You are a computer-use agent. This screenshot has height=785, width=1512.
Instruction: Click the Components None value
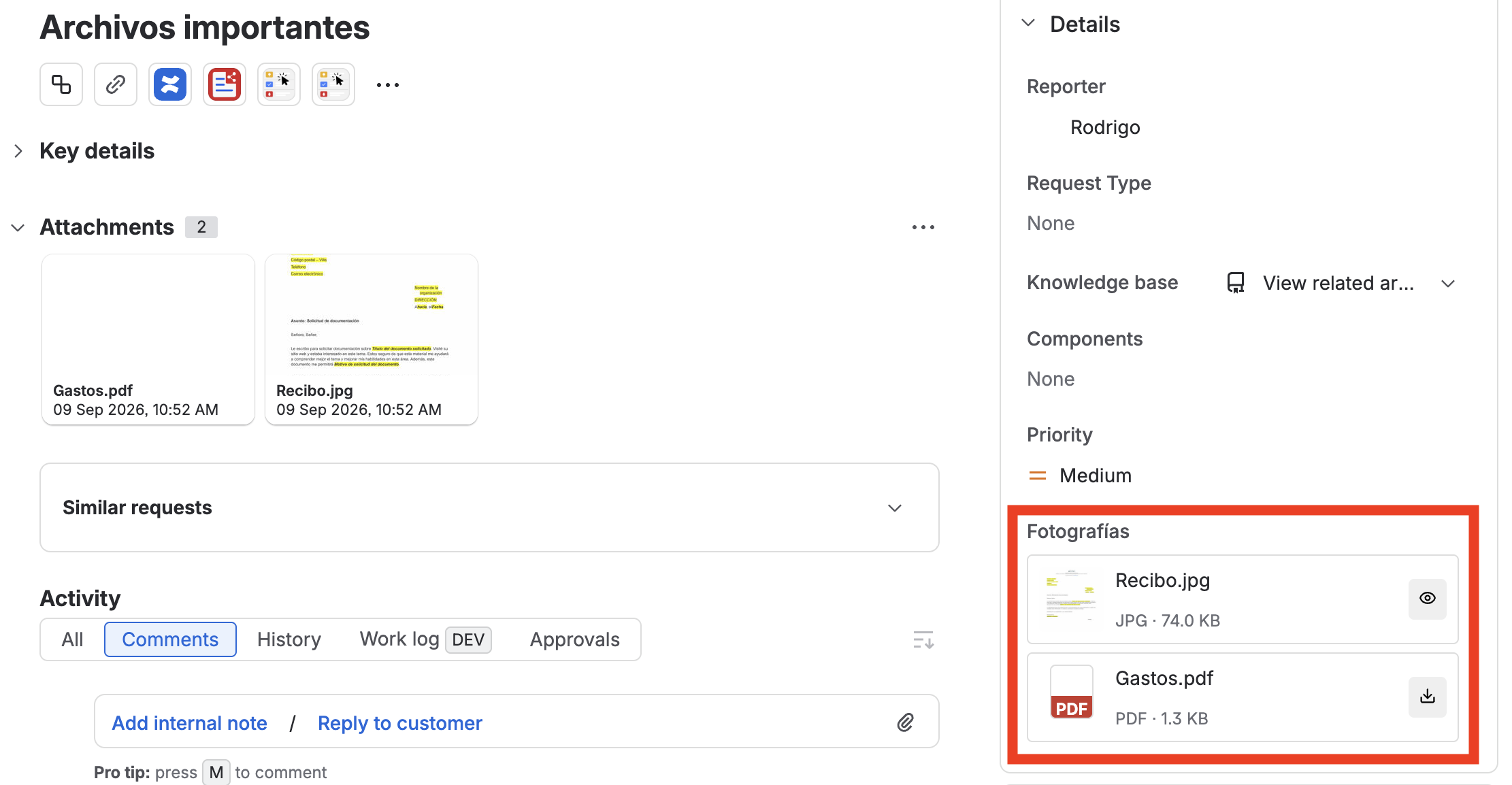[1051, 379]
